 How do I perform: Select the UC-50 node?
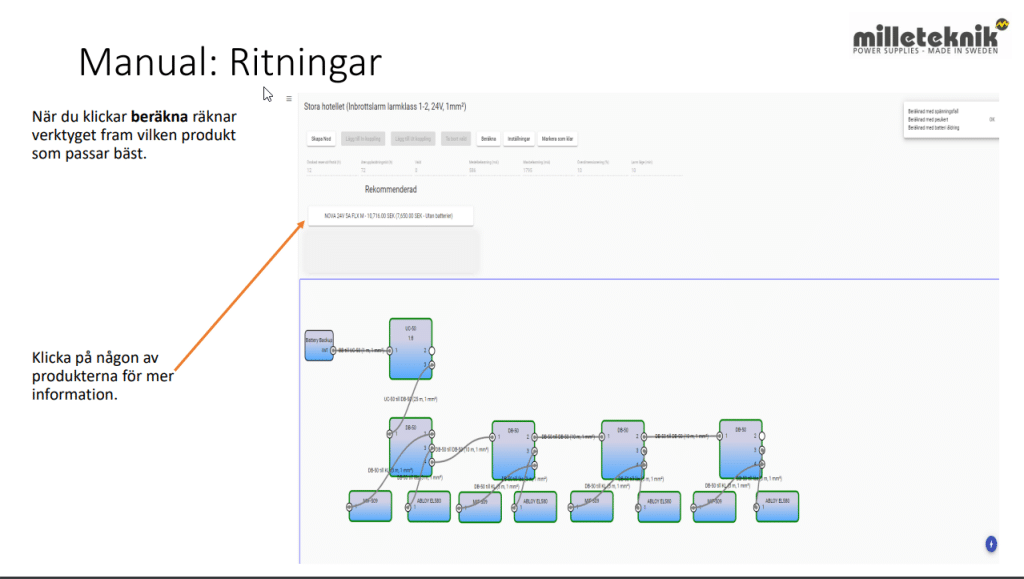point(410,349)
